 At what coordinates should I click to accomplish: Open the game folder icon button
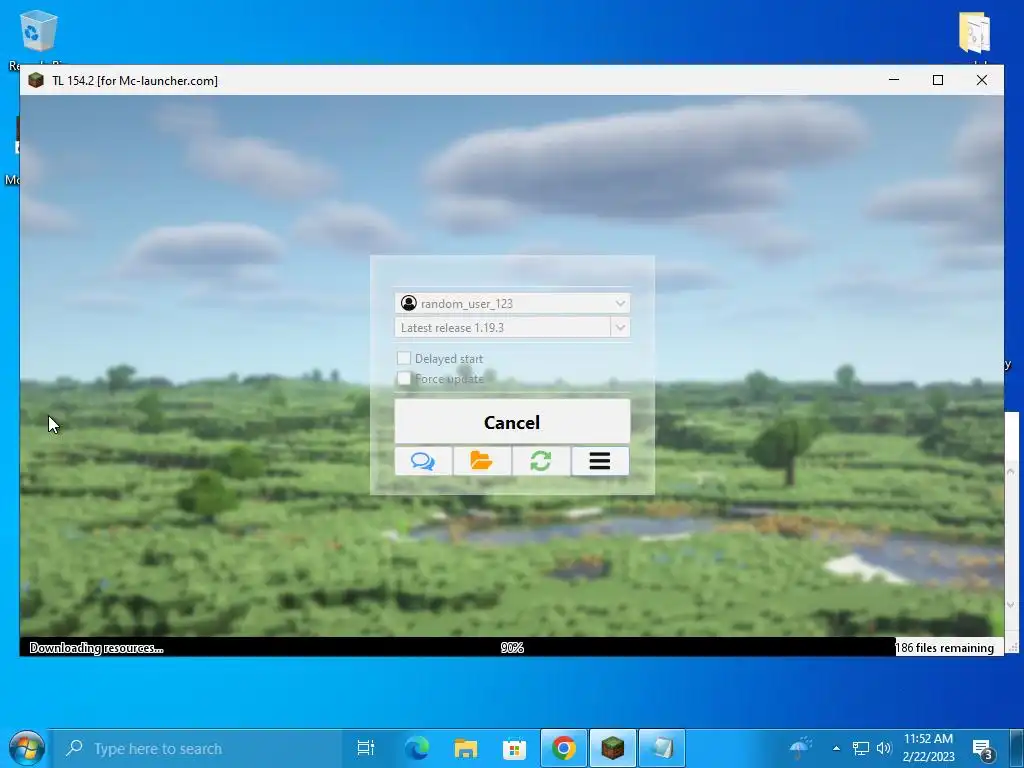pyautogui.click(x=482, y=461)
